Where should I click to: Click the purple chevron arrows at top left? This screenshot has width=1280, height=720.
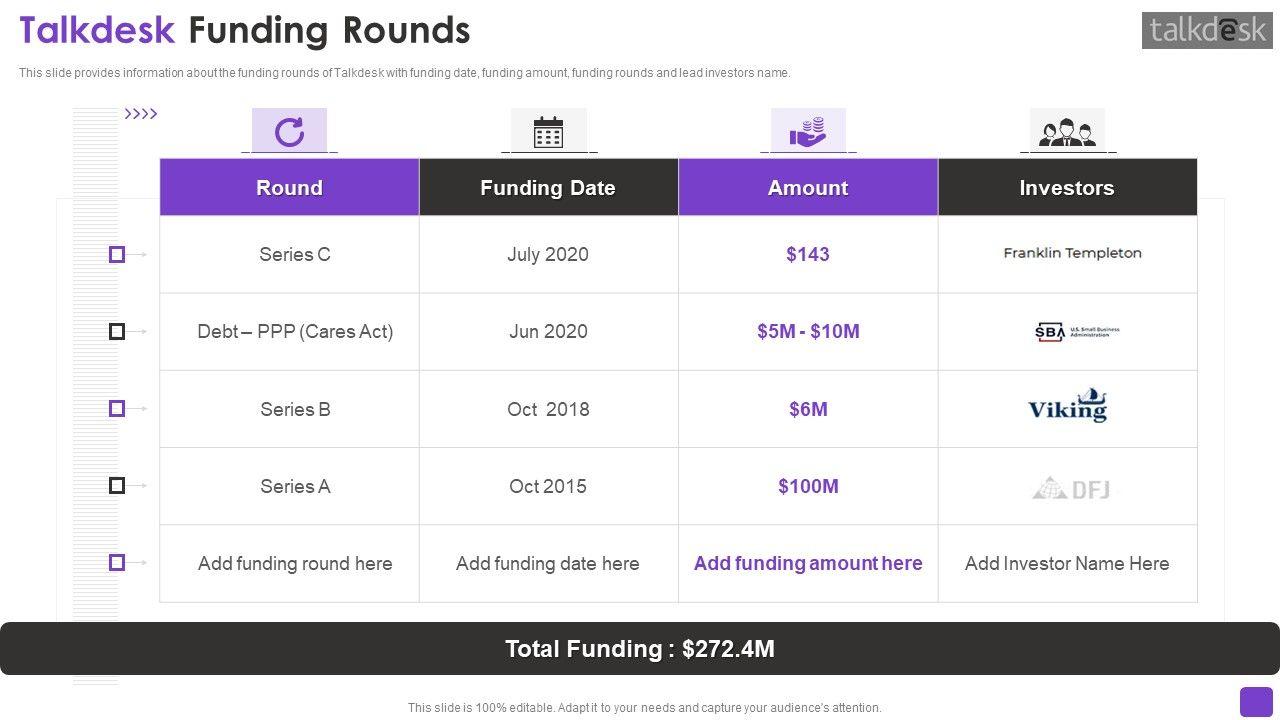[141, 114]
